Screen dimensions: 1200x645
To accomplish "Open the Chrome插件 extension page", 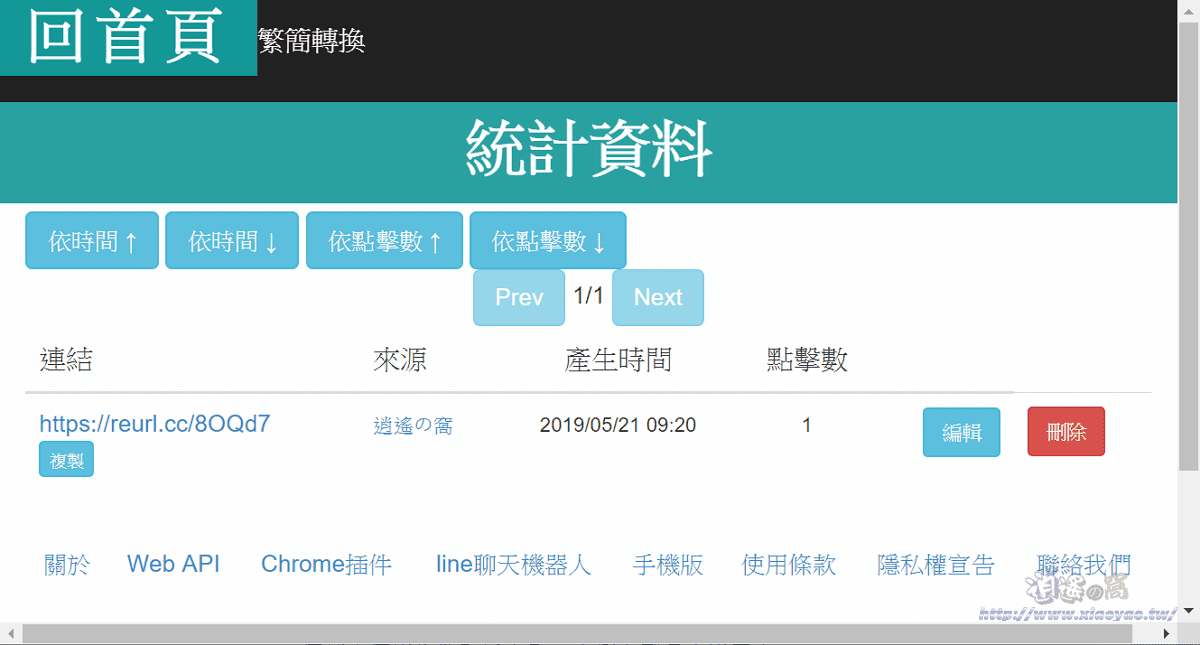I will click(x=326, y=564).
